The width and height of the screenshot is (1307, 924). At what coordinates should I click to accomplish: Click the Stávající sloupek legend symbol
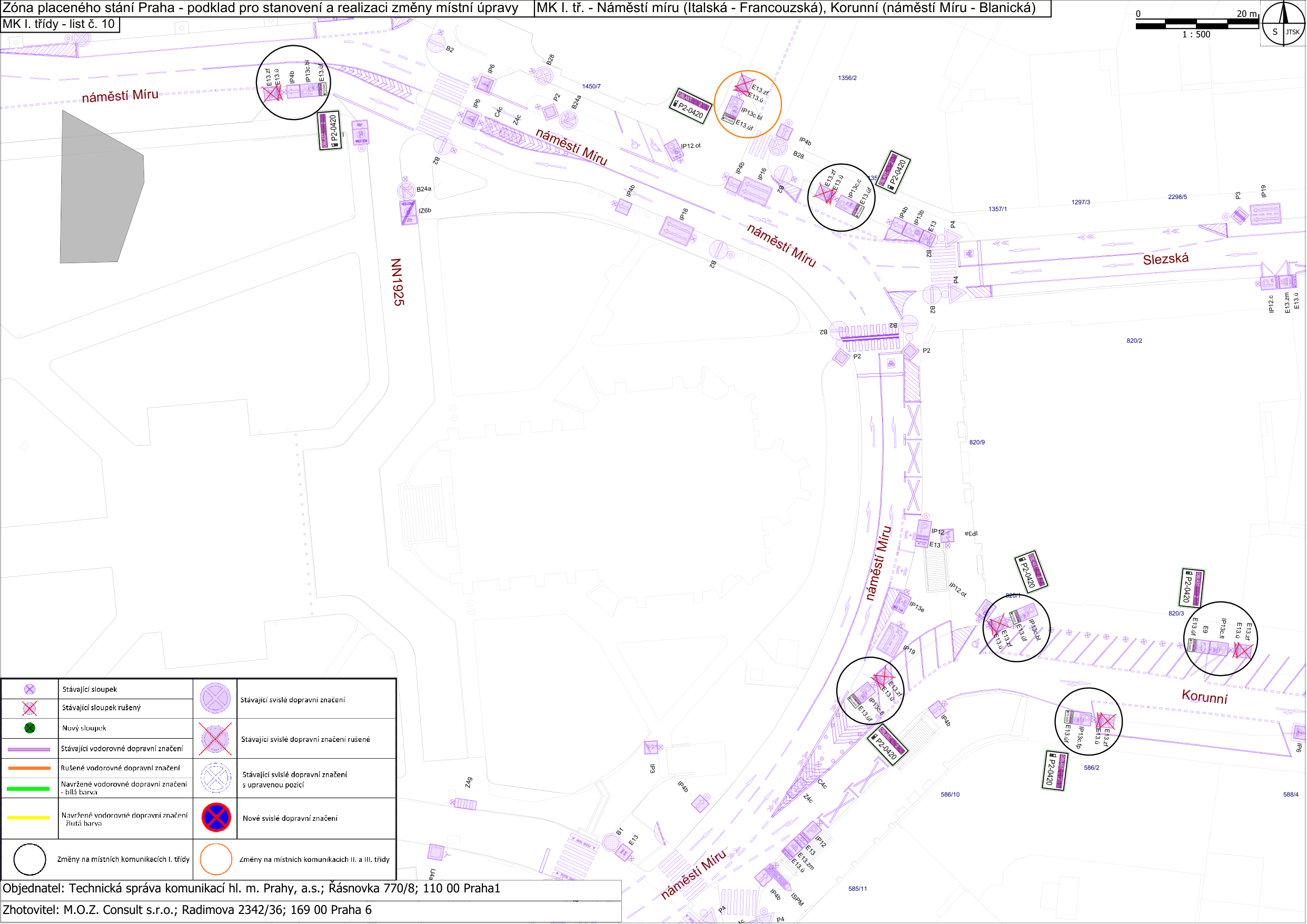point(29,689)
